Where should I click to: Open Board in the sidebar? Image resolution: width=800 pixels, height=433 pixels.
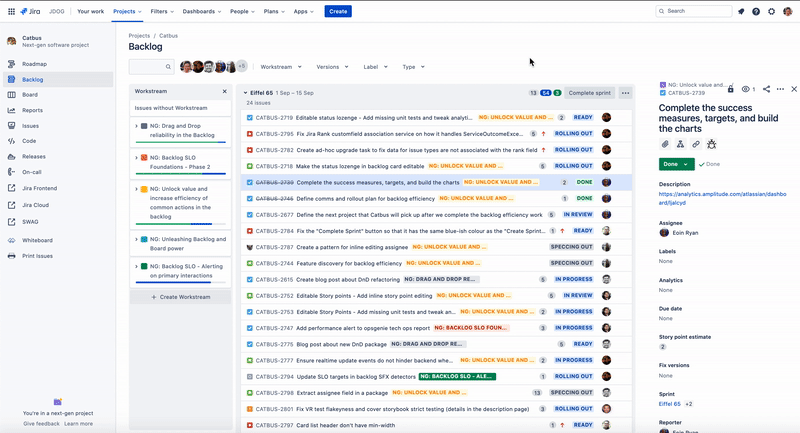point(30,94)
